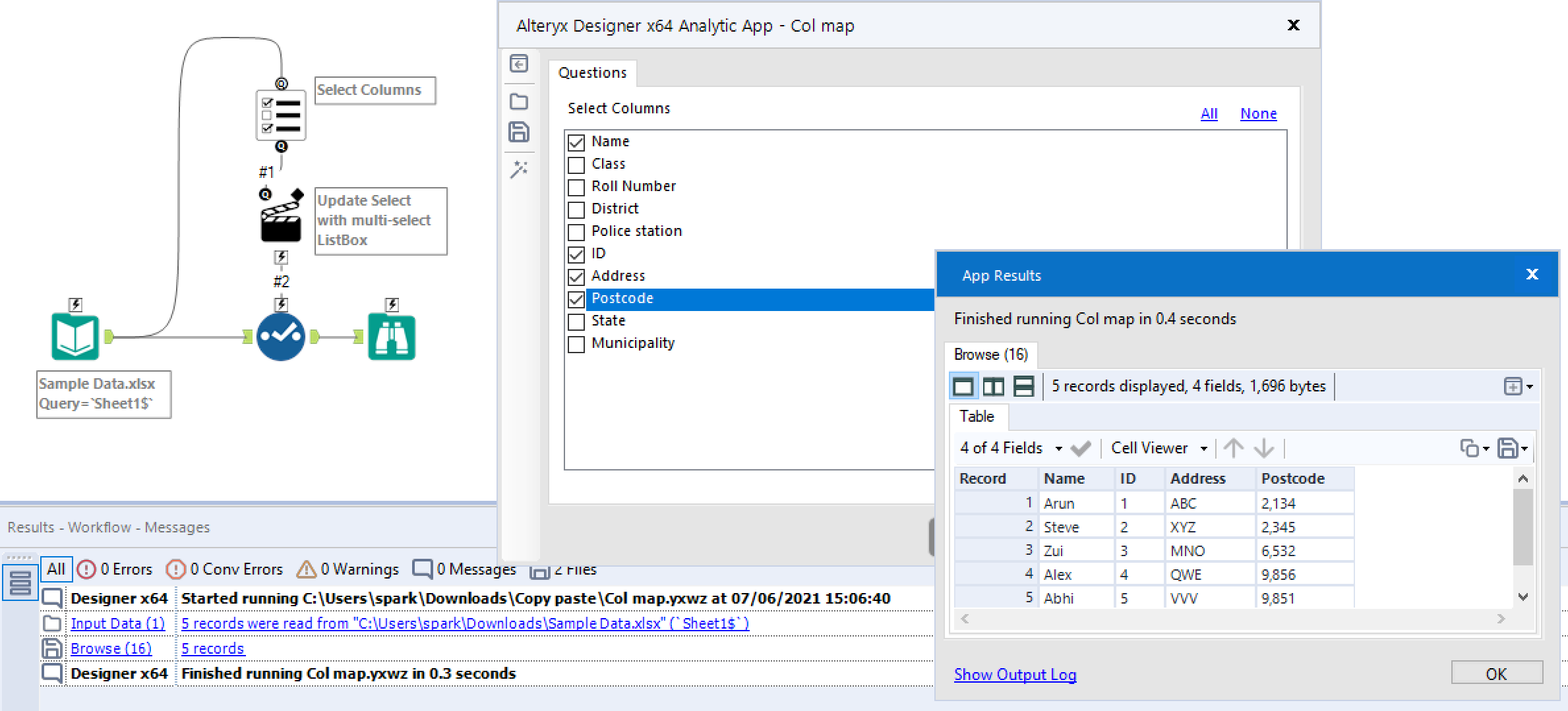Select the Browse binoculars tool on the canvas
This screenshot has height=711, width=1568.
[x=392, y=336]
